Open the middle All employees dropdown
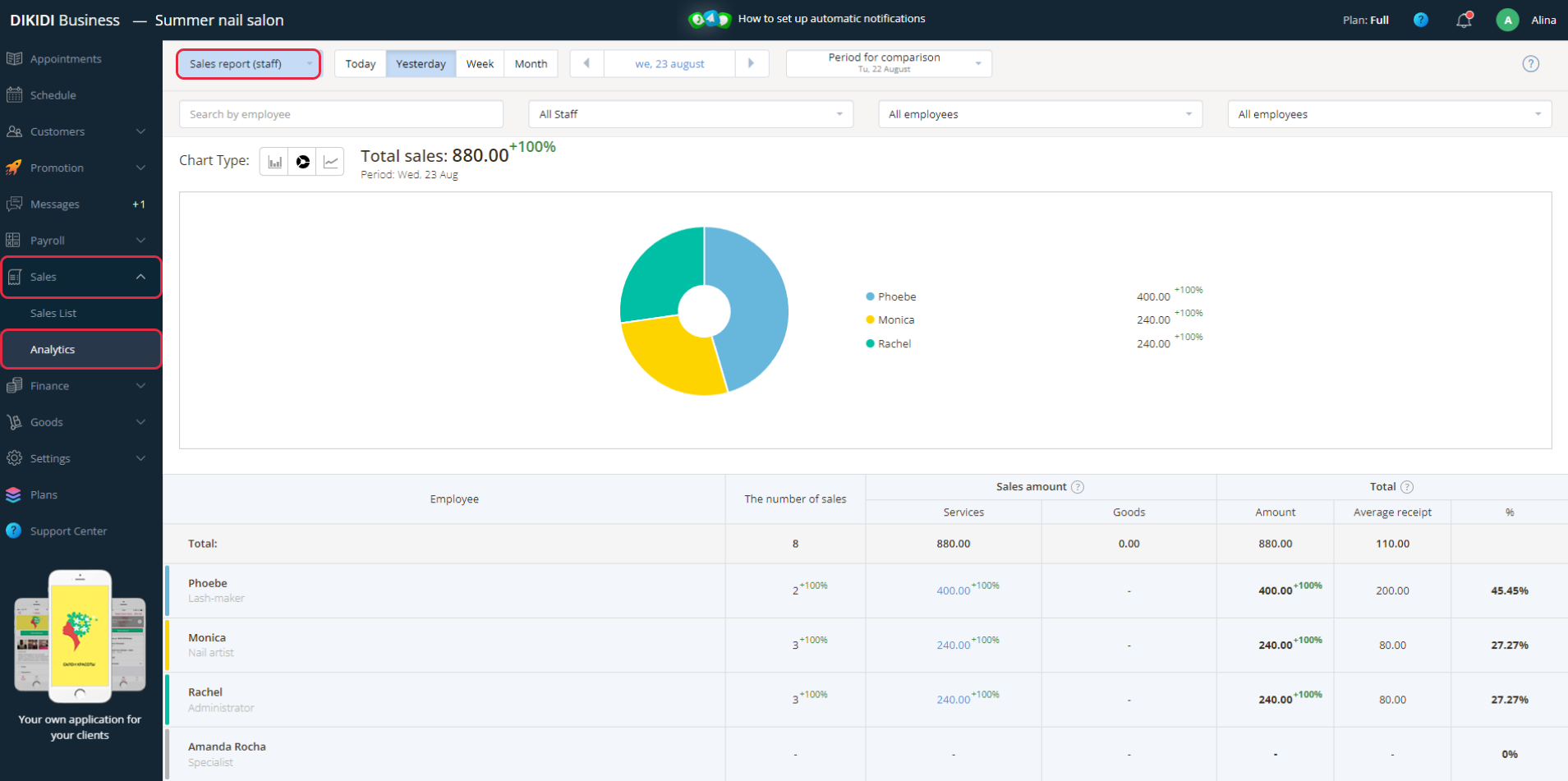The width and height of the screenshot is (1568, 781). (x=1040, y=114)
